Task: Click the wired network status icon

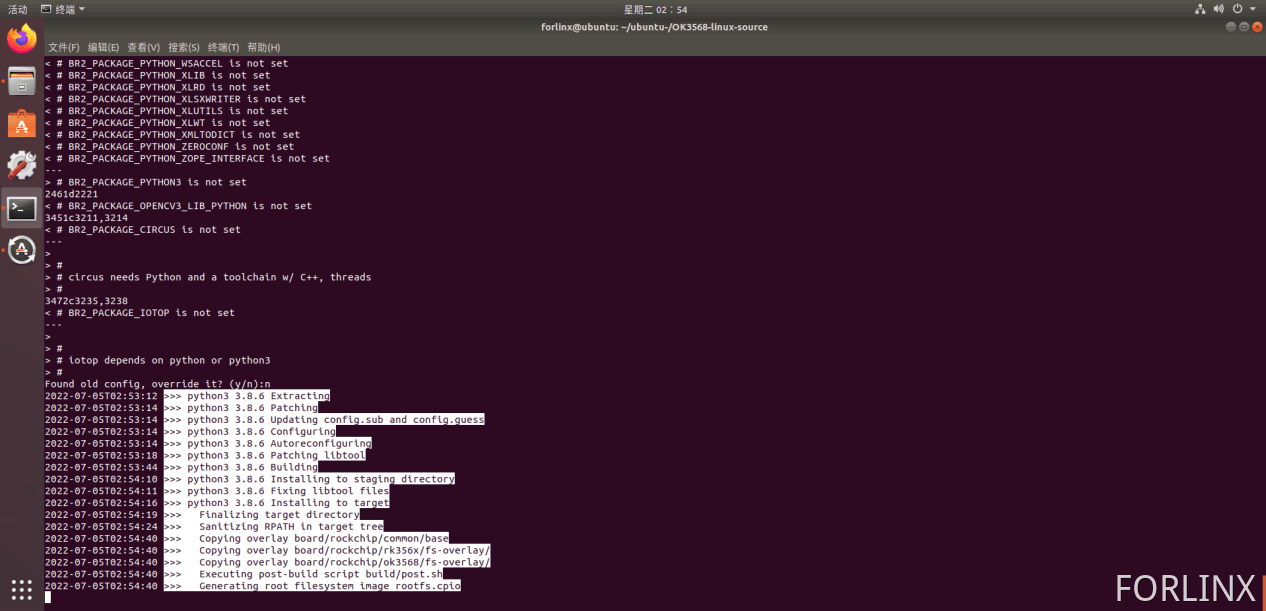Action: pyautogui.click(x=1200, y=9)
